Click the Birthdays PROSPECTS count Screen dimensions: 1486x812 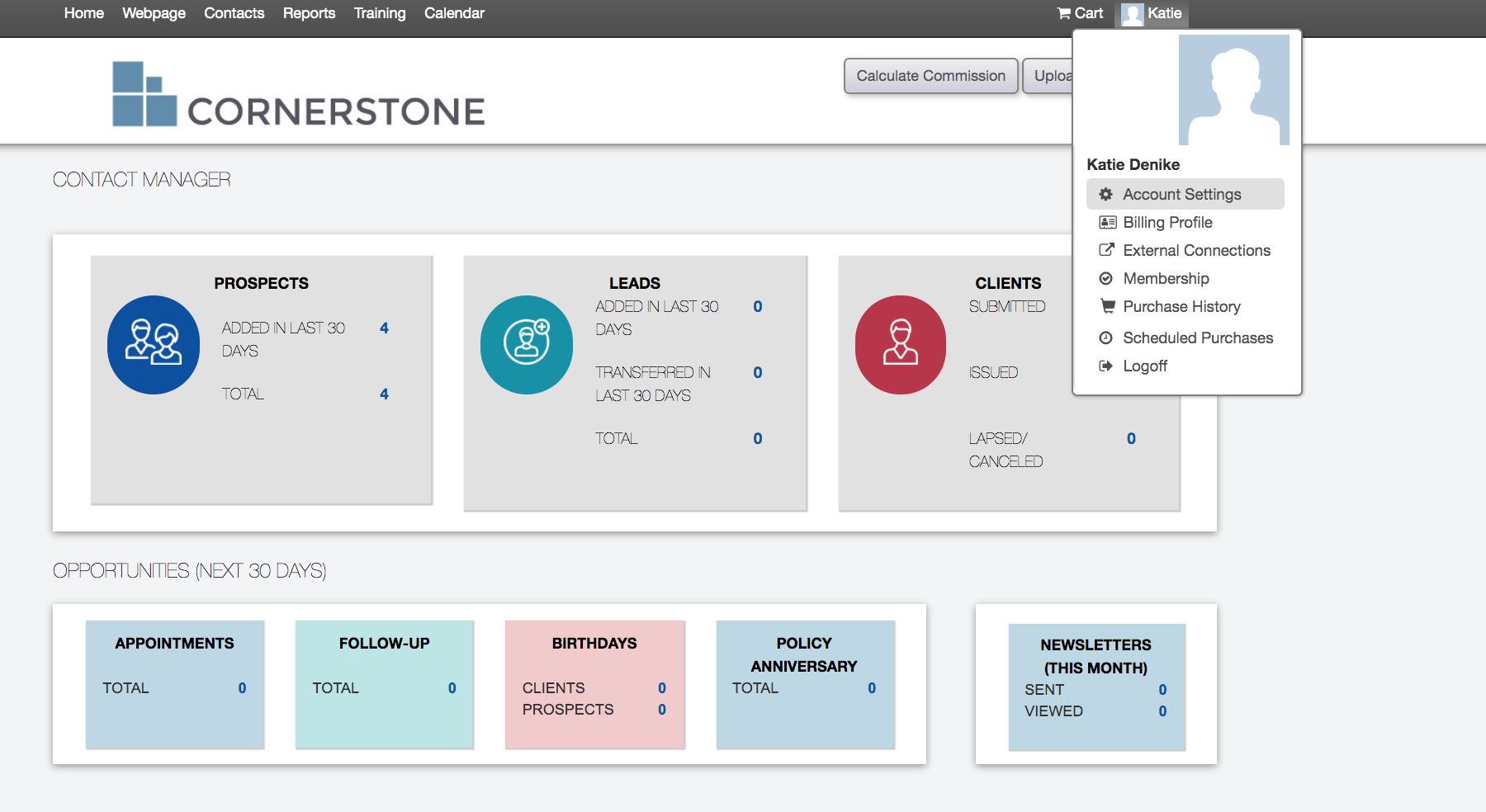(661, 709)
